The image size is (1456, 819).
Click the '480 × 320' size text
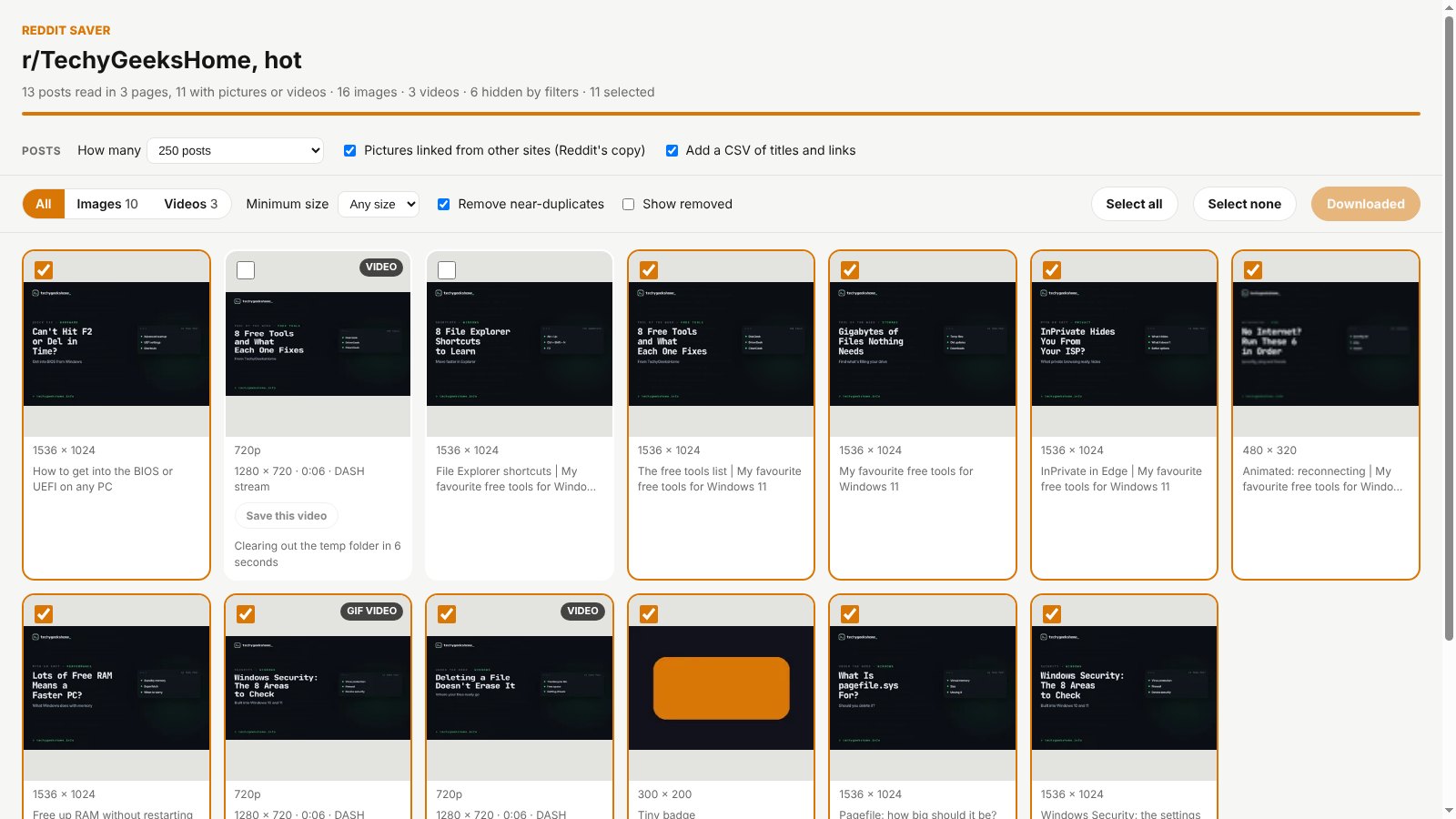[1269, 450]
